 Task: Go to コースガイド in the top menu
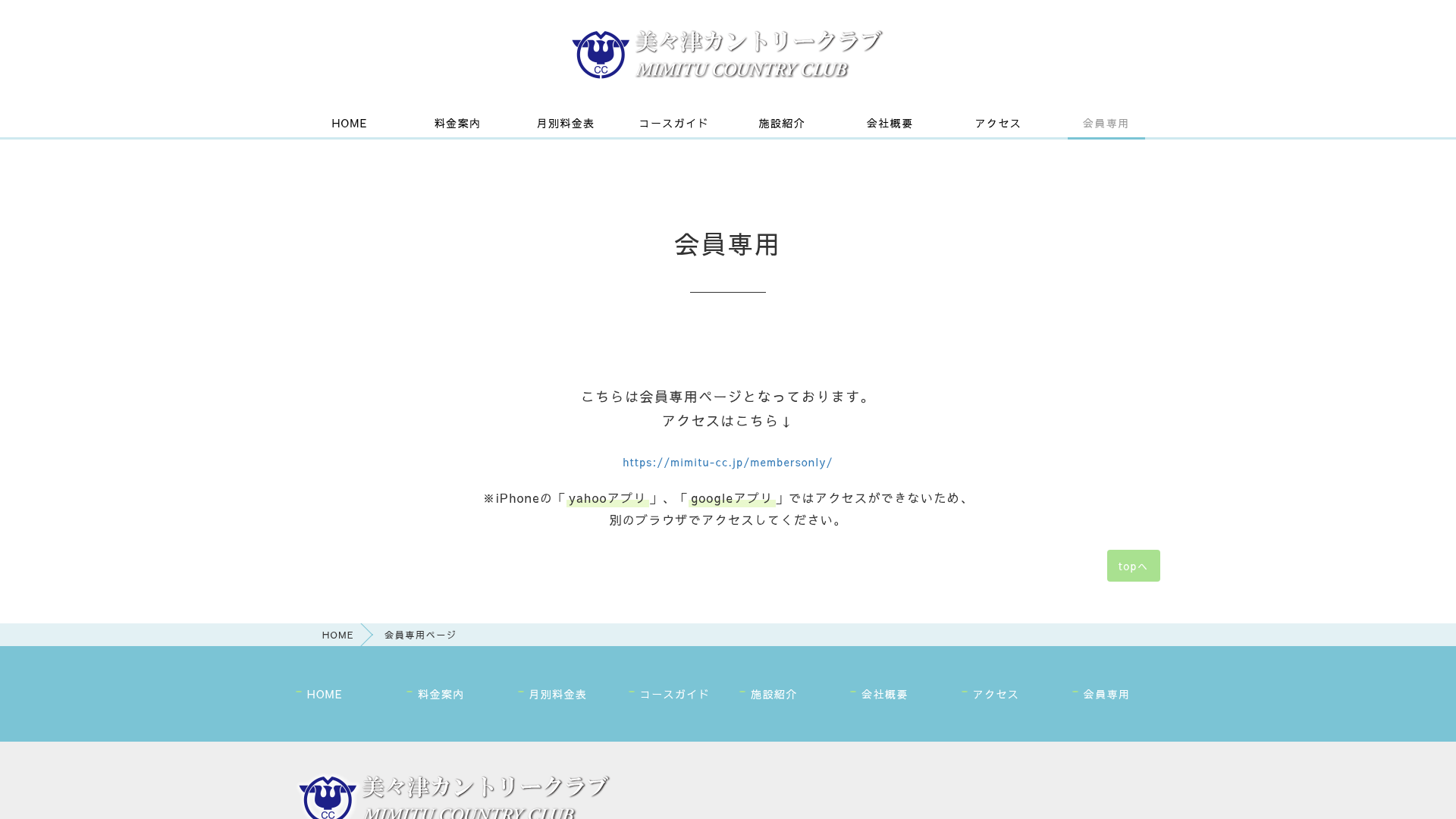(x=673, y=124)
